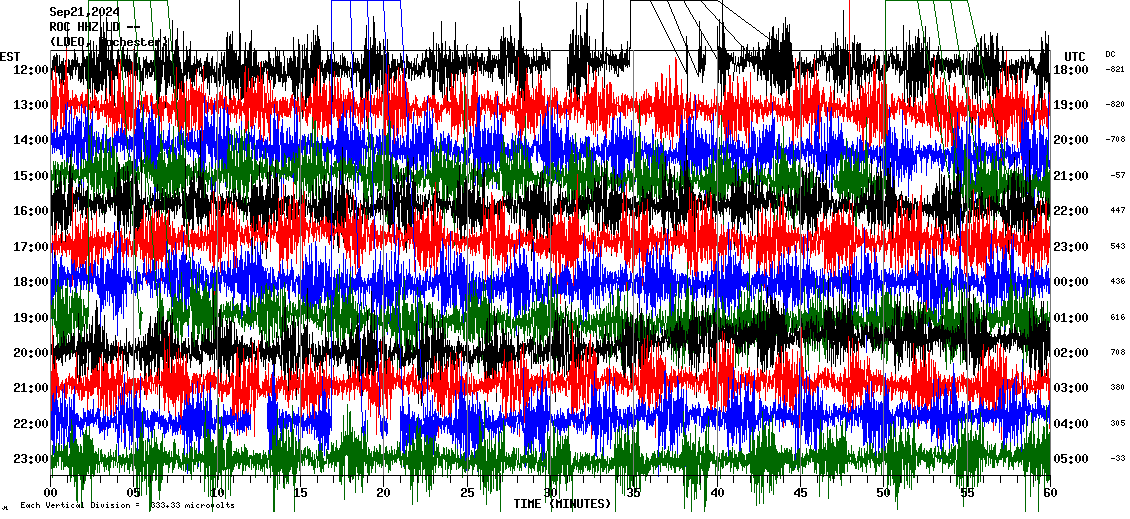Viewport: 1130px width, 519px height.
Task: Click the EST column header
Action: tap(10, 56)
